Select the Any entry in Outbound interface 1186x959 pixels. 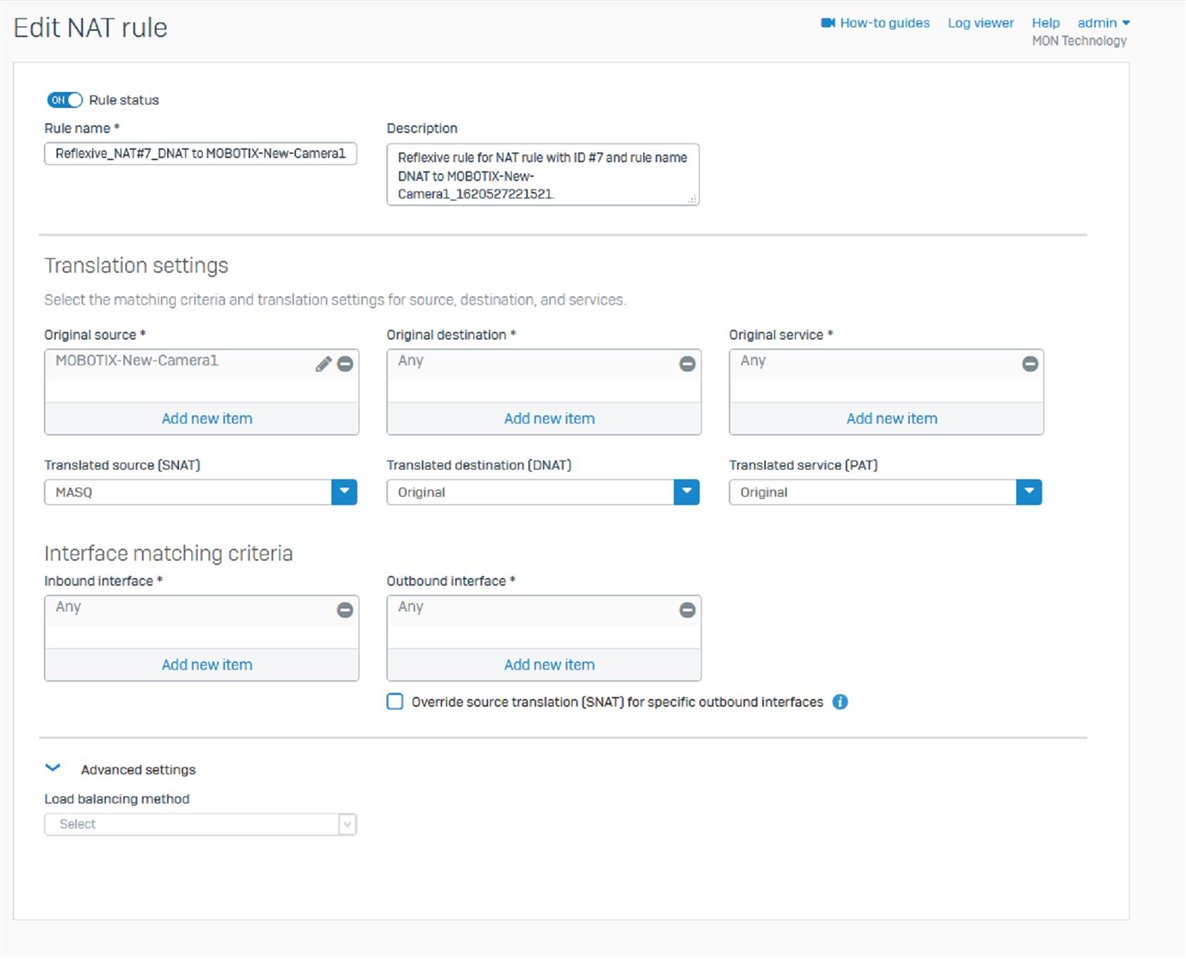pyautogui.click(x=411, y=607)
